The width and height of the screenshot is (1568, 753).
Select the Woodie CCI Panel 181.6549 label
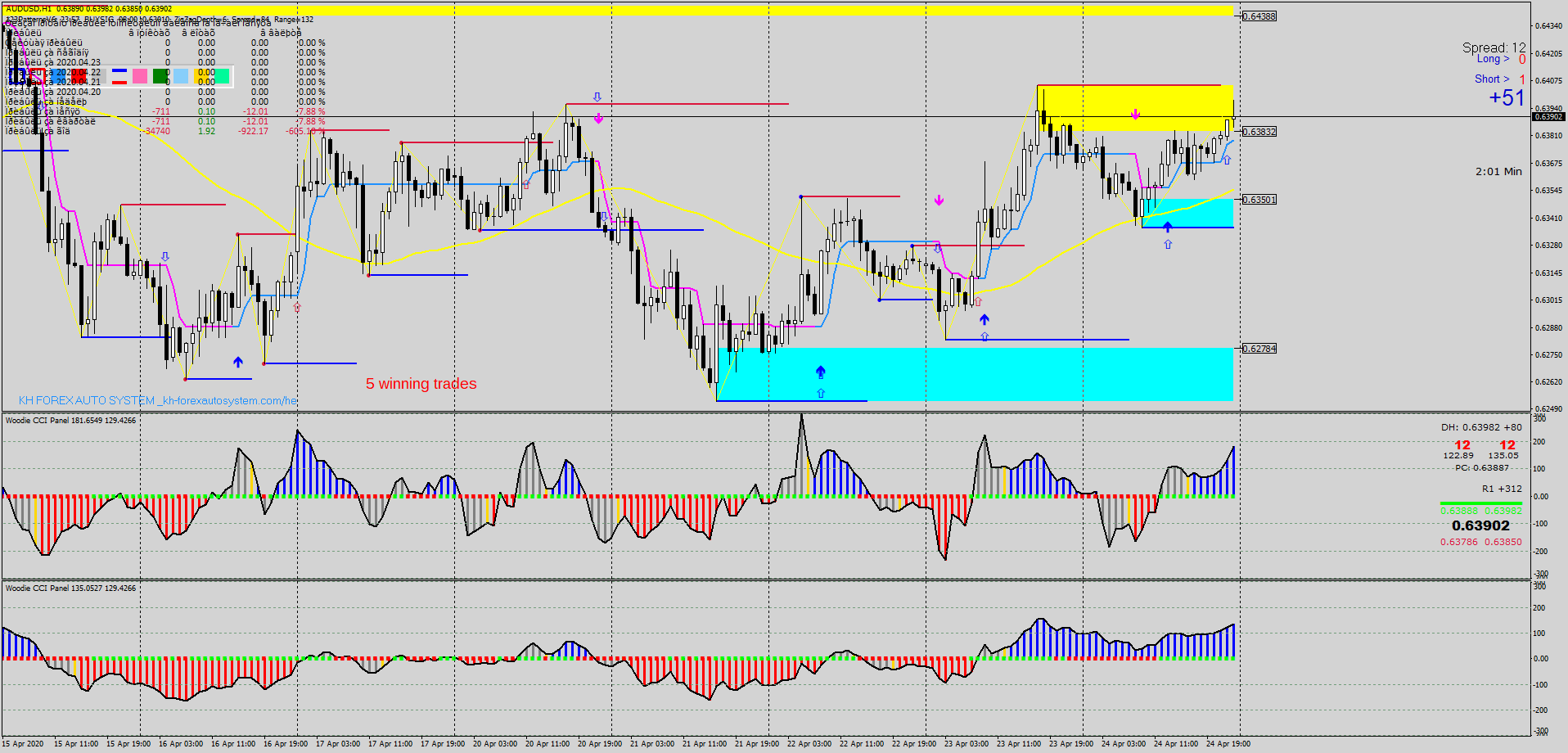pos(71,421)
